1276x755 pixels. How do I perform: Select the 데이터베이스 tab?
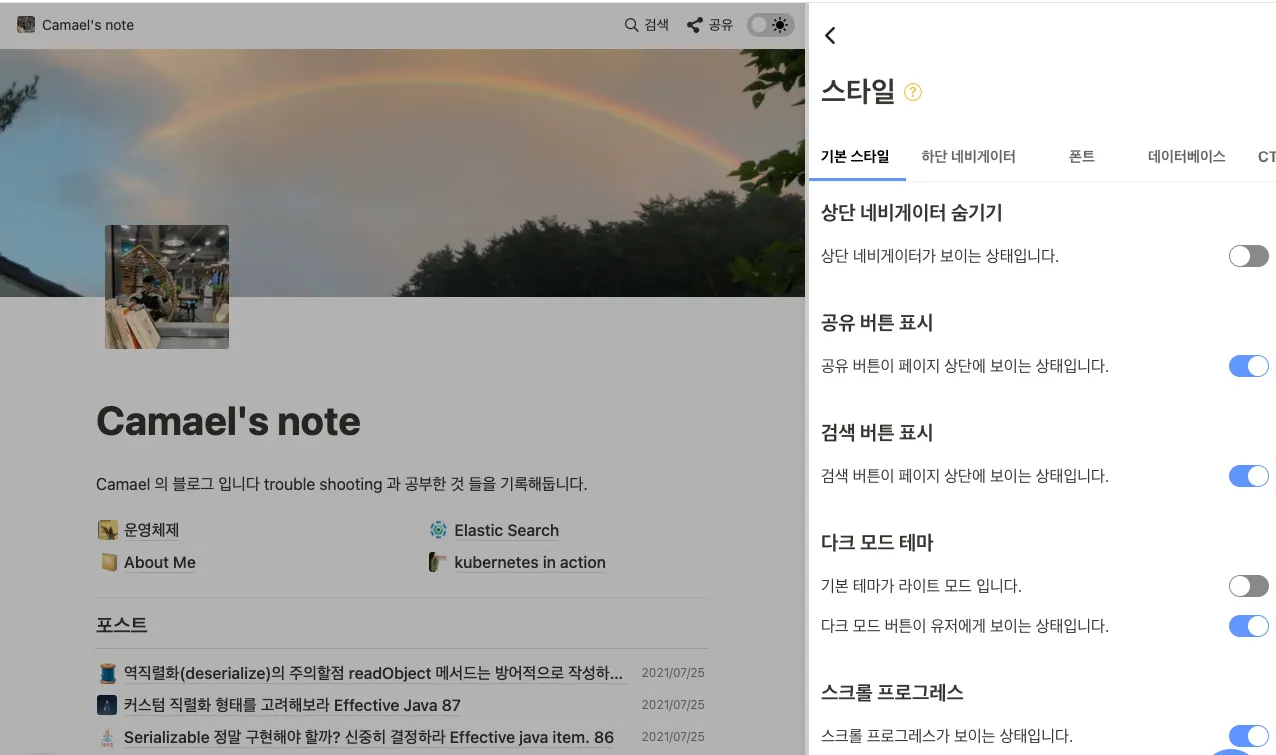click(1186, 156)
